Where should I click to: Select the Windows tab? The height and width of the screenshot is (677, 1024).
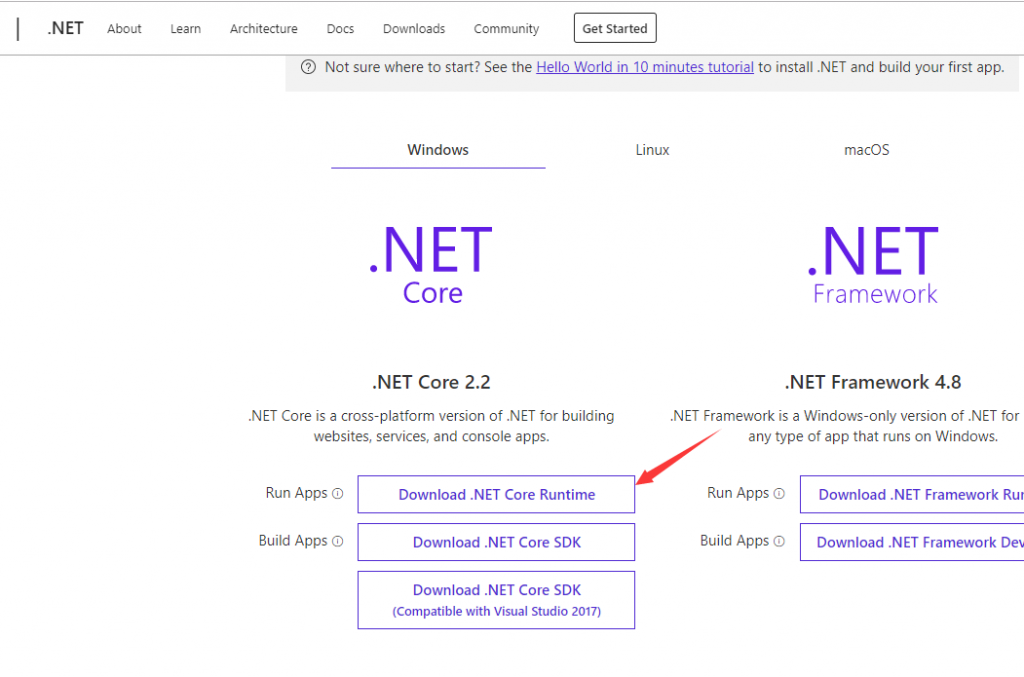pos(438,150)
